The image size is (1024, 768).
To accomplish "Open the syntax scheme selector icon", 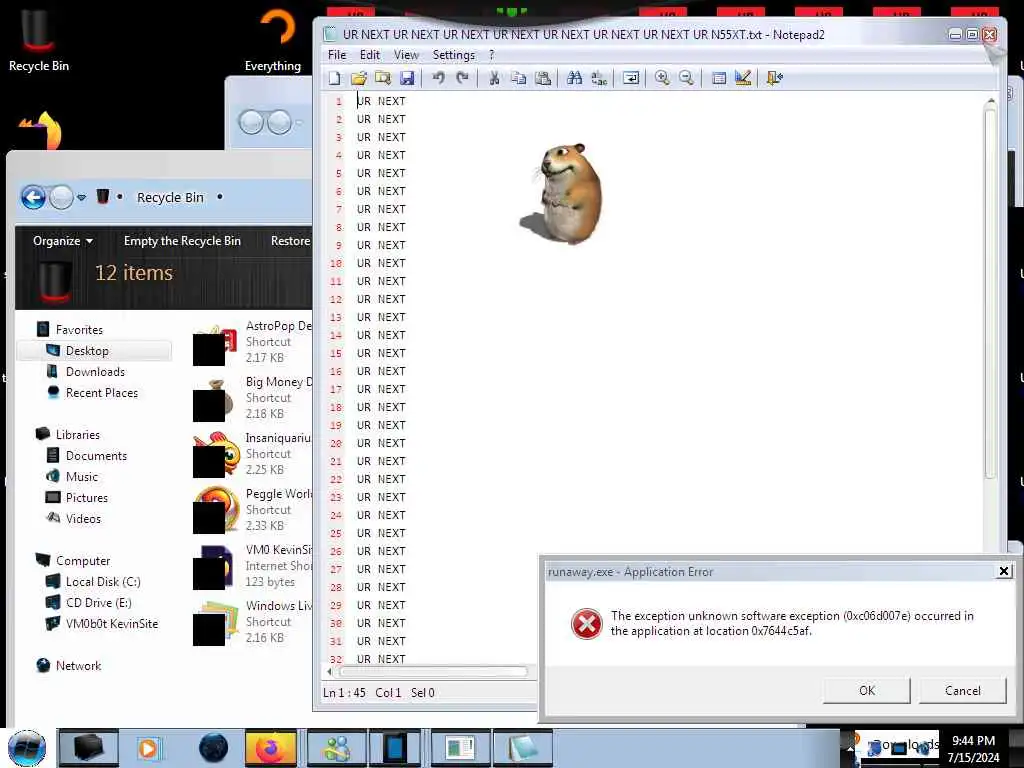I will (x=718, y=78).
